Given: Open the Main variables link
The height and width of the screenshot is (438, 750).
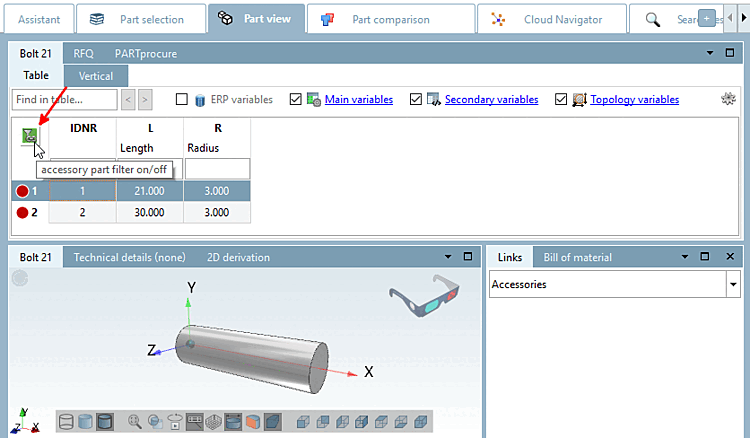Looking at the screenshot, I should (359, 99).
